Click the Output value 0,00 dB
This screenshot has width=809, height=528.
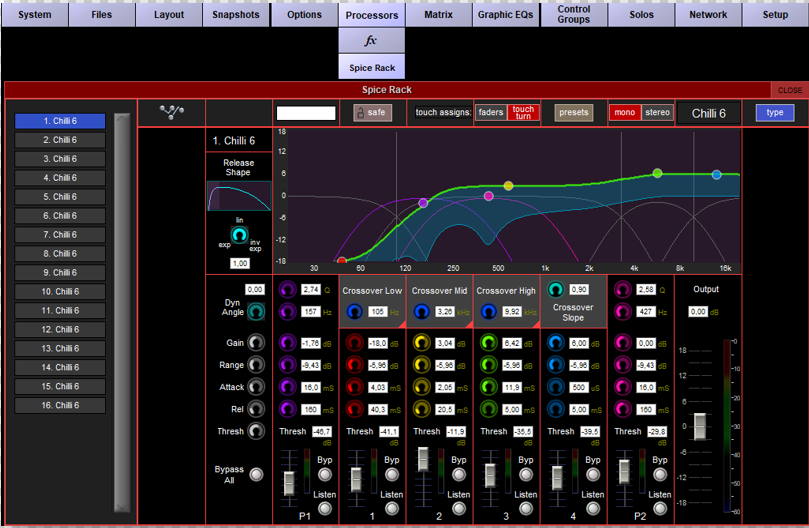pos(698,312)
